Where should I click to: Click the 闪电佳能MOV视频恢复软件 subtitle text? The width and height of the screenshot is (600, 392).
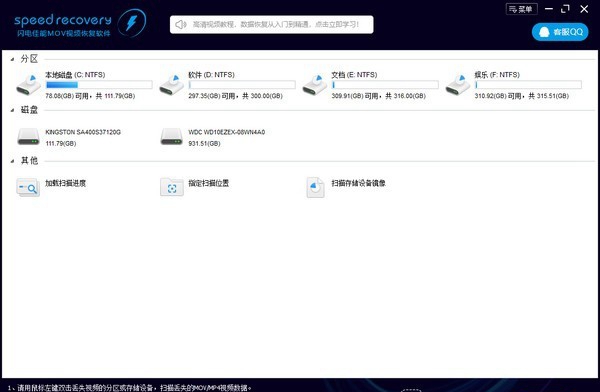tap(64, 33)
